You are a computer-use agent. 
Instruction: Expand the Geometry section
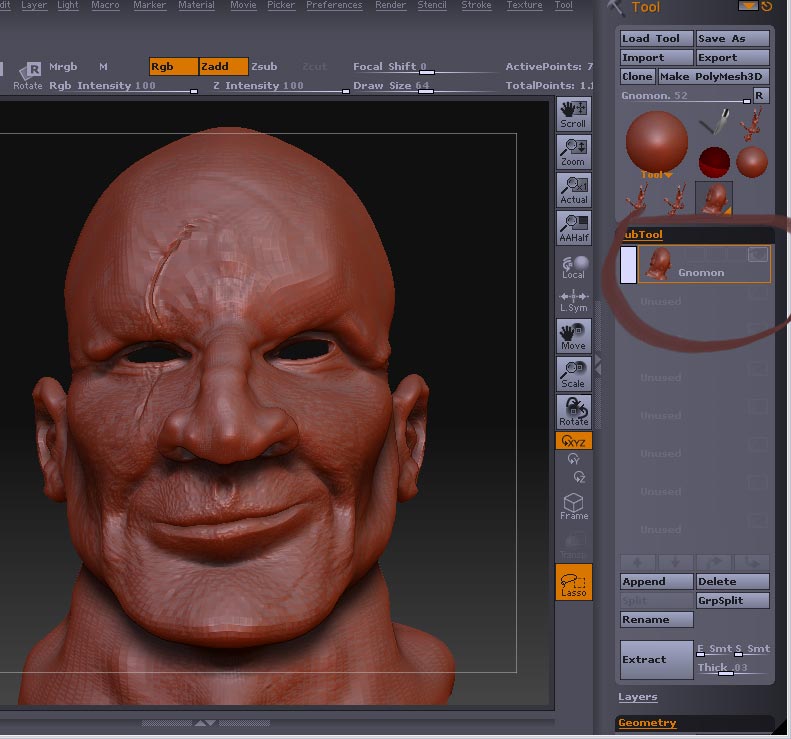tap(647, 723)
